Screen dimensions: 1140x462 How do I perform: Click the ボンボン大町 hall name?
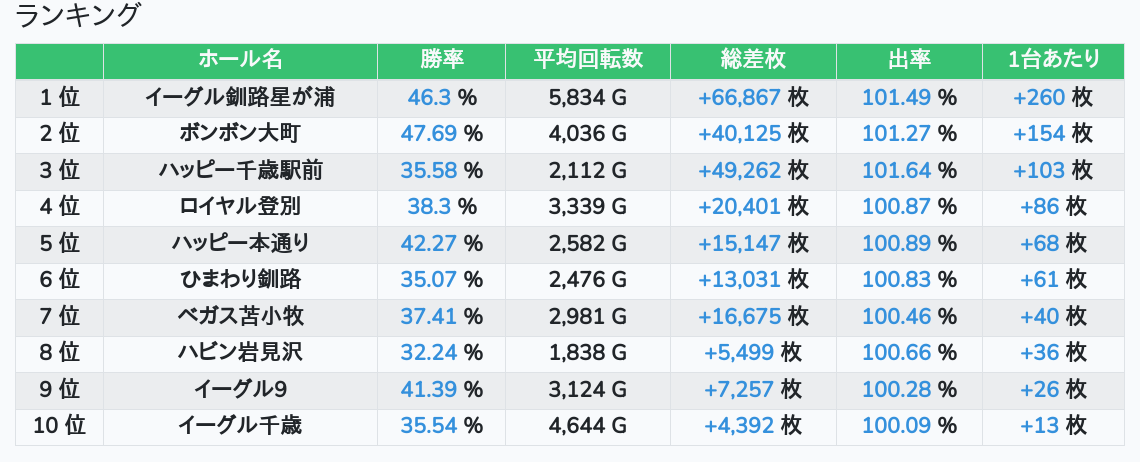(x=240, y=134)
